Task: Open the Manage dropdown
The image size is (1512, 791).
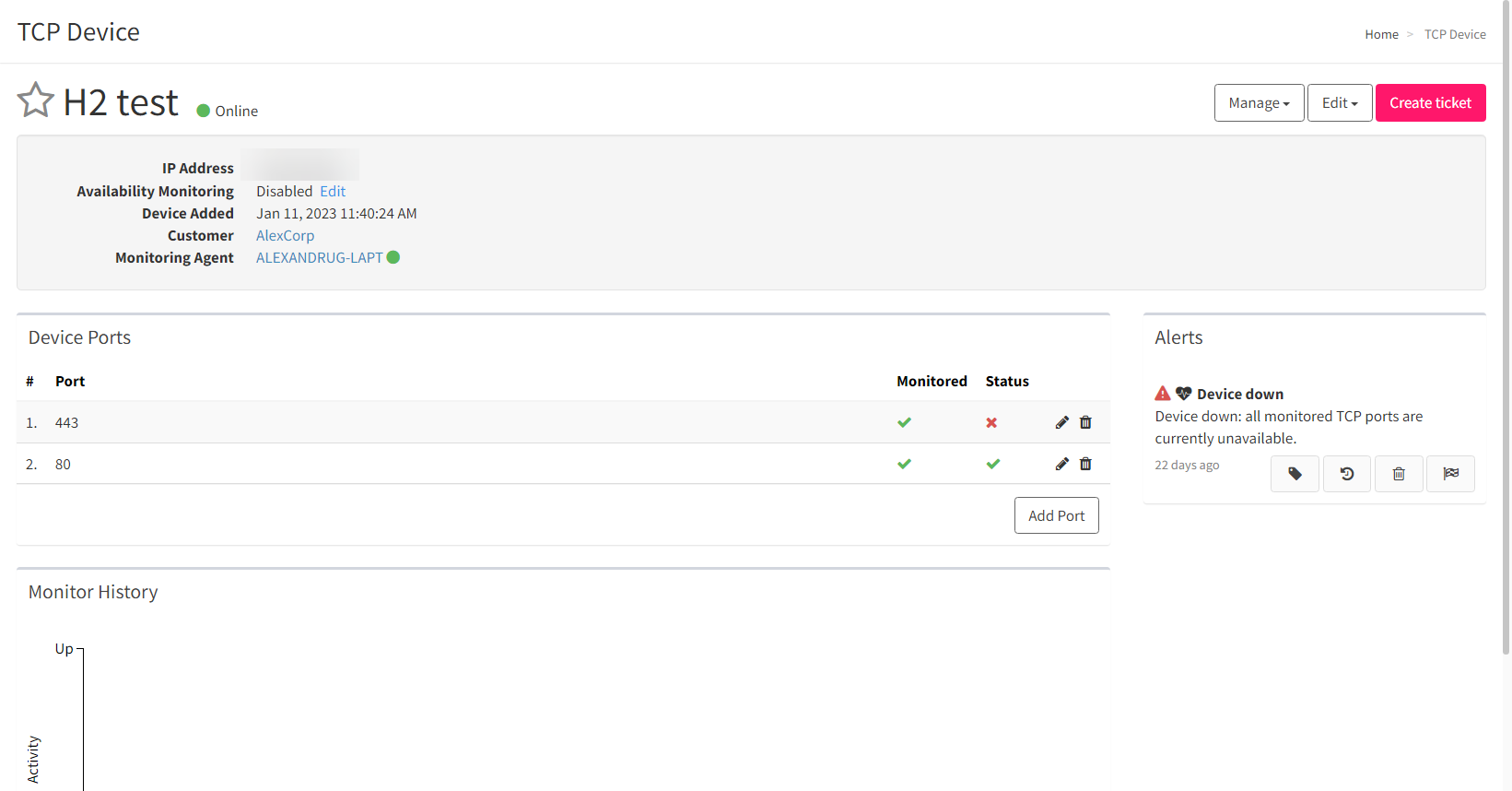Action: pos(1259,103)
